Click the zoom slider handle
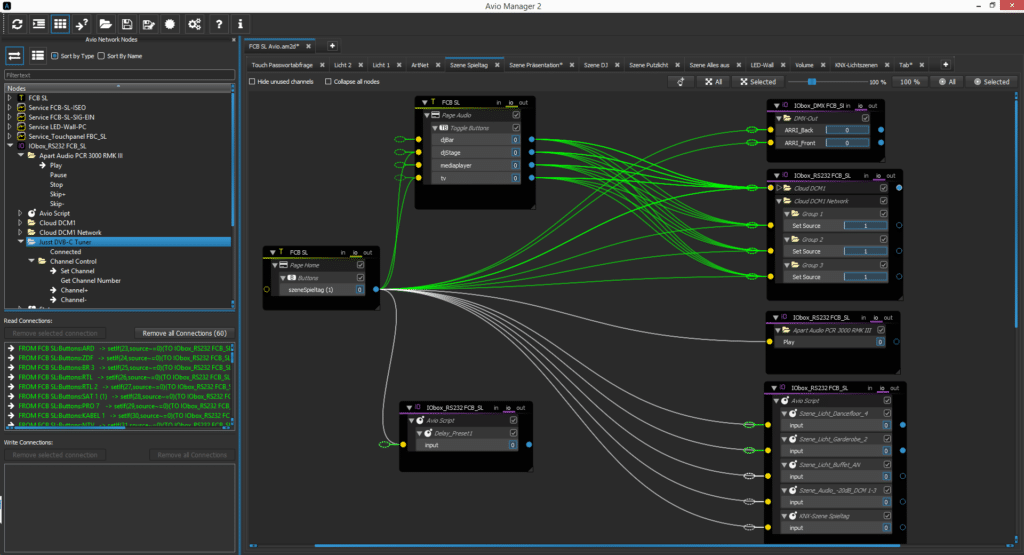Screen dimensions: 1024x555 (x=811, y=82)
